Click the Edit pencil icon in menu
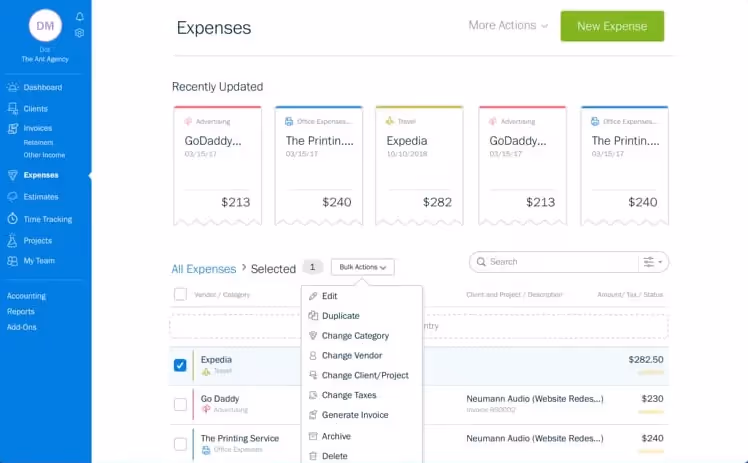This screenshot has width=748, height=463. 313,296
